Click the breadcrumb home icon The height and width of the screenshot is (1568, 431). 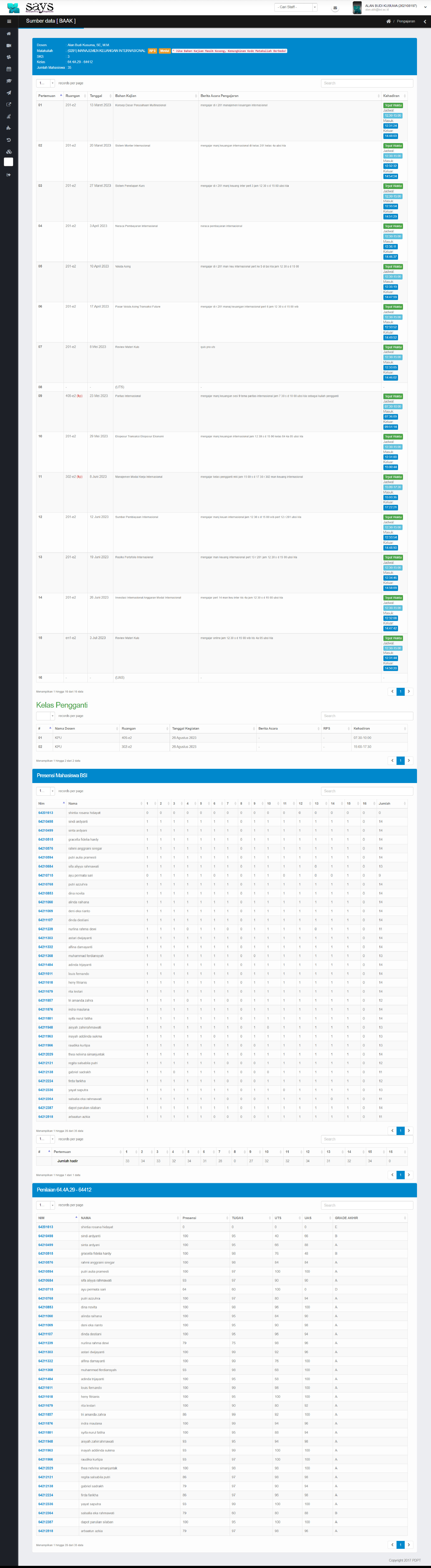coord(388,21)
